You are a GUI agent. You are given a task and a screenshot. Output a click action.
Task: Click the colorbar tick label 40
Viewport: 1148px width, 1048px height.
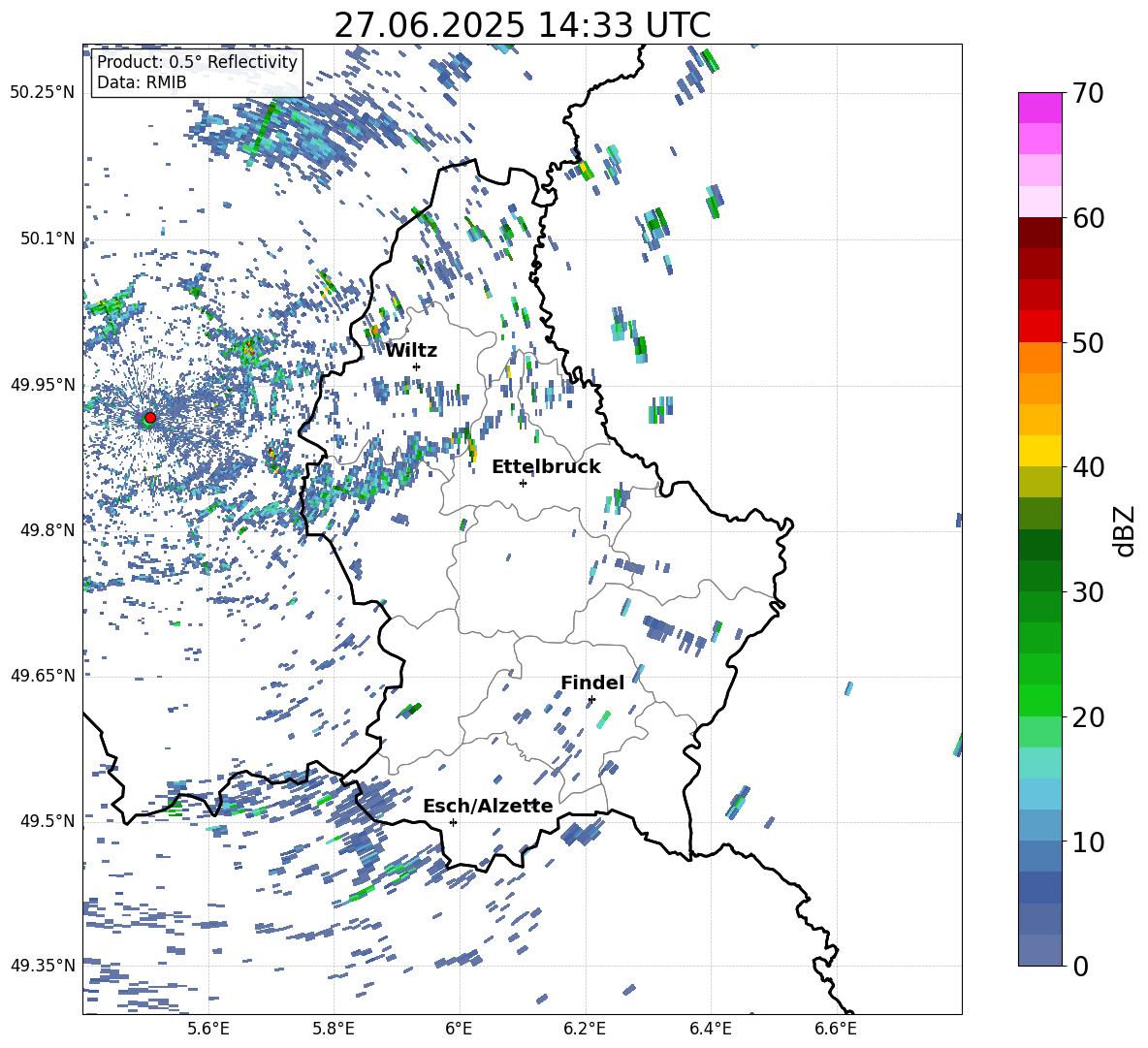tap(1088, 467)
